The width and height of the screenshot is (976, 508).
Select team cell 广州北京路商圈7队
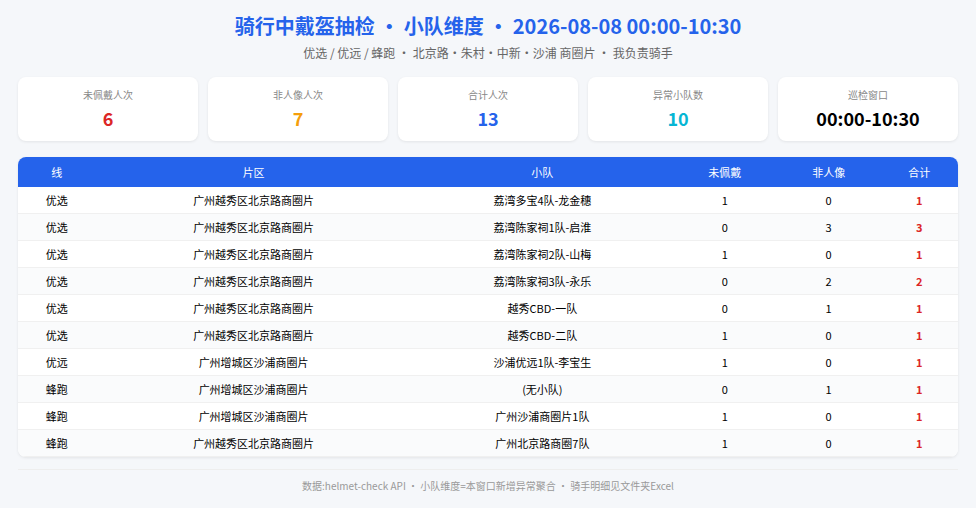[x=542, y=444]
